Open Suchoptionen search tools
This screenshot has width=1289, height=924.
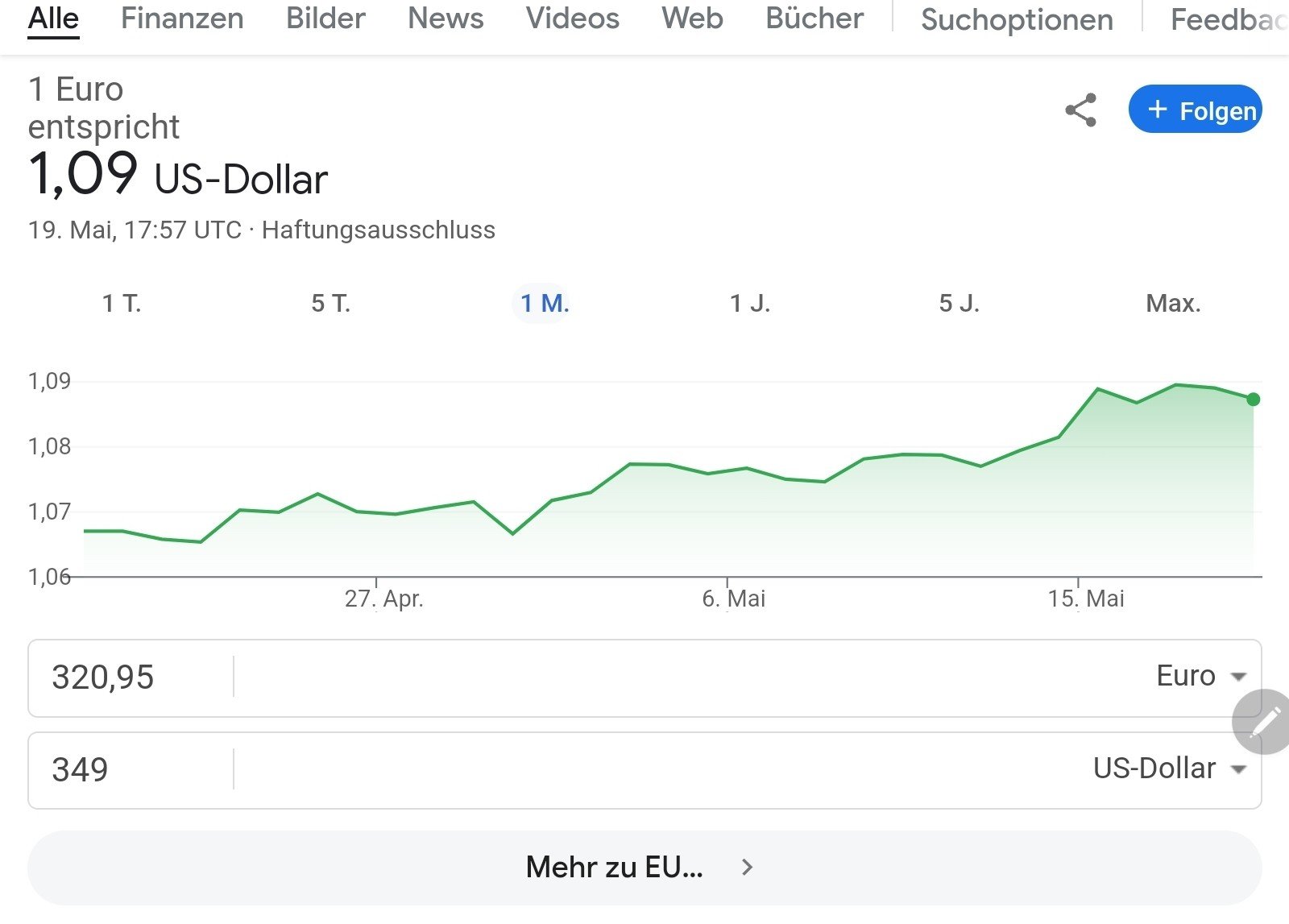[1017, 20]
